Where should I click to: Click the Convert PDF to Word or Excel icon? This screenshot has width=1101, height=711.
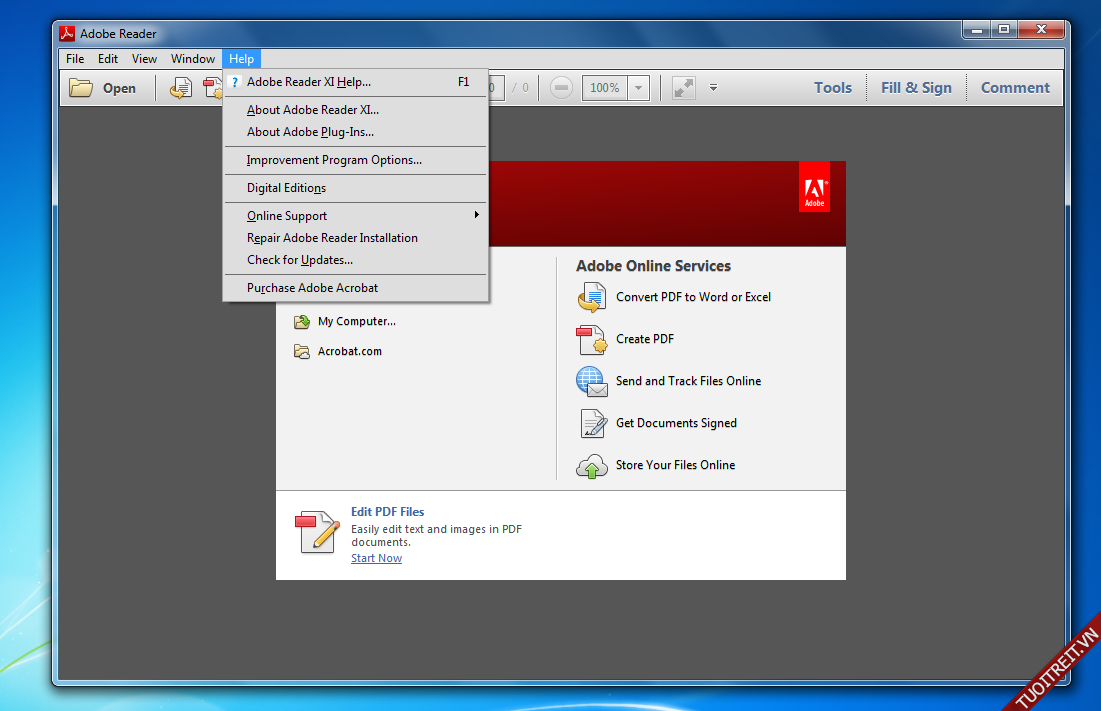click(591, 297)
